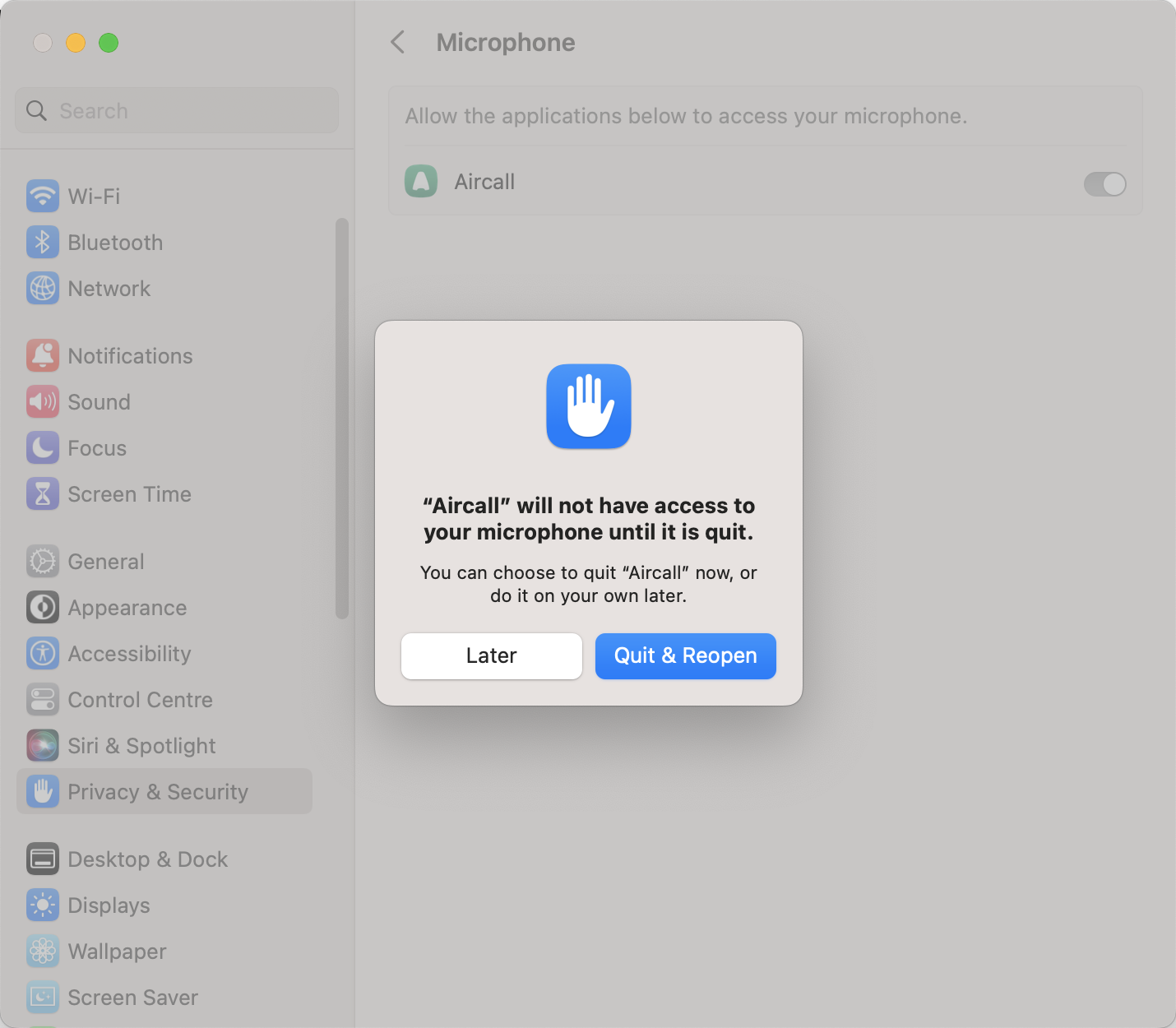Click the Displays sun icon

43,905
